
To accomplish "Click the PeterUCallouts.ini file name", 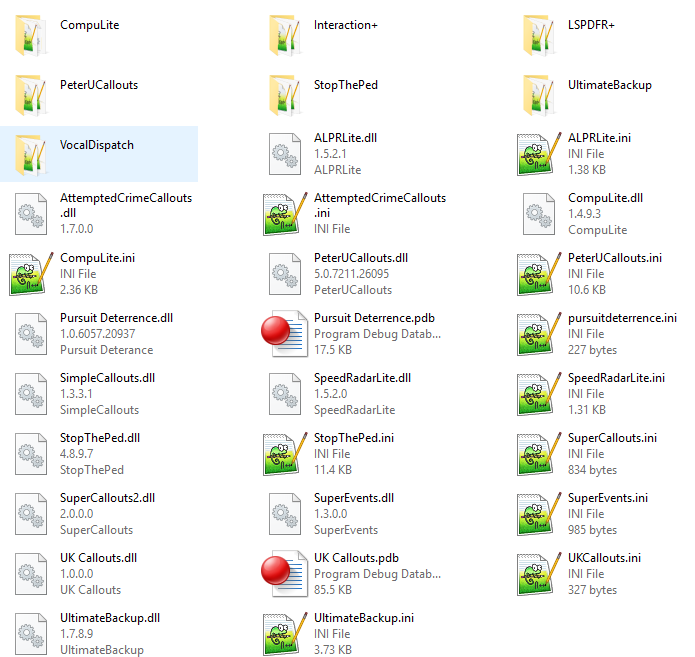I will pyautogui.click(x=615, y=258).
